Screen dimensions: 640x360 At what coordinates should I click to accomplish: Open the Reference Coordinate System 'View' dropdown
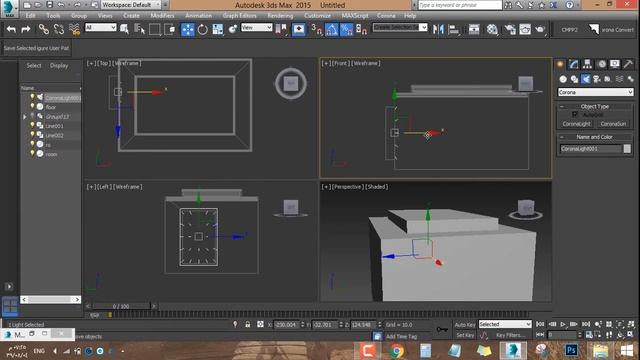(256, 27)
